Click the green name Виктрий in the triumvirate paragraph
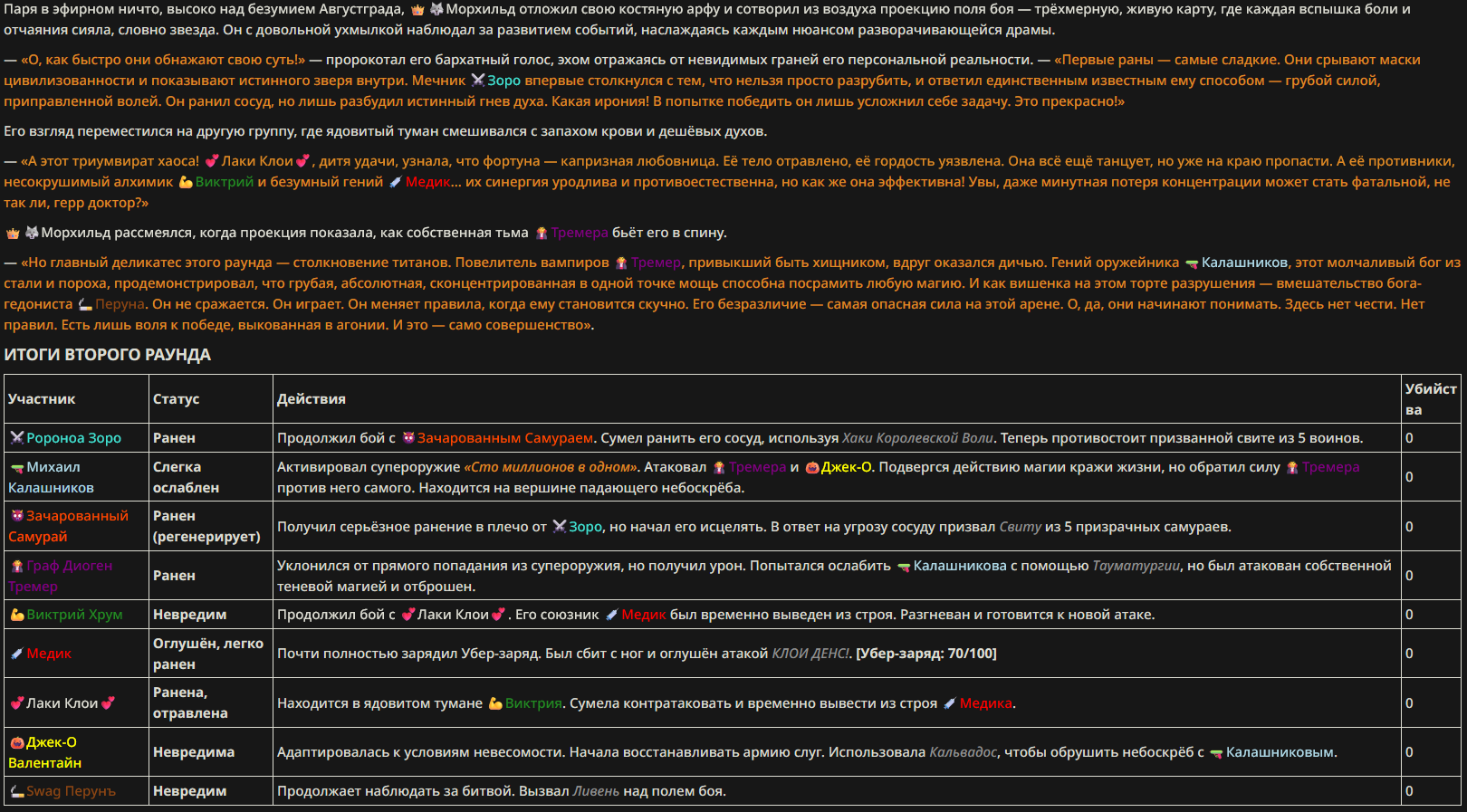 click(225, 182)
